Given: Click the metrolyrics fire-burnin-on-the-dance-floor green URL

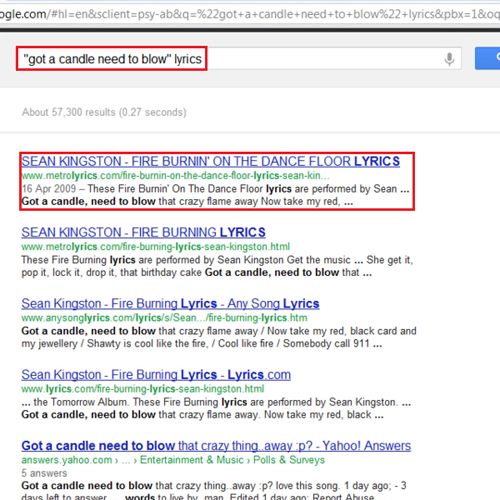Looking at the screenshot, I should 175,175.
